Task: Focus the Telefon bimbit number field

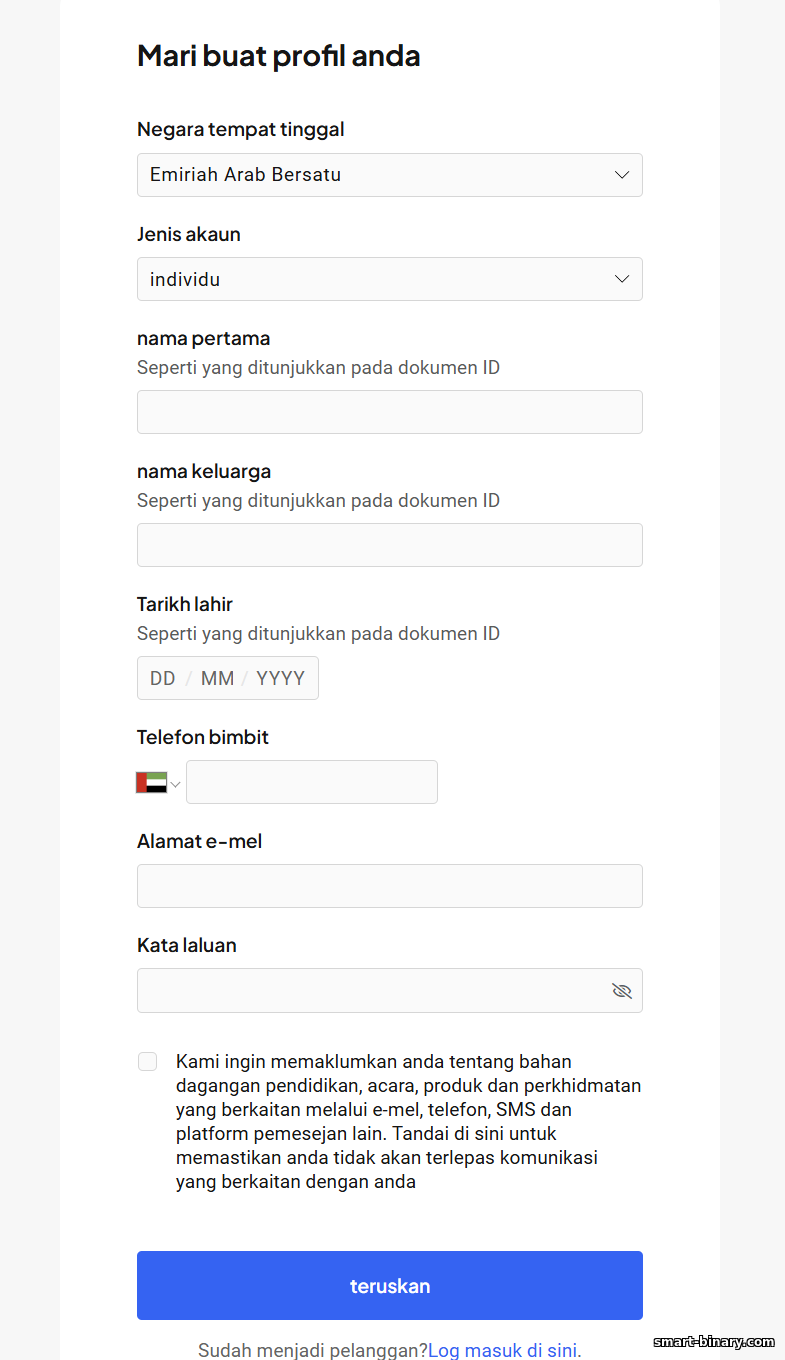Action: (312, 782)
